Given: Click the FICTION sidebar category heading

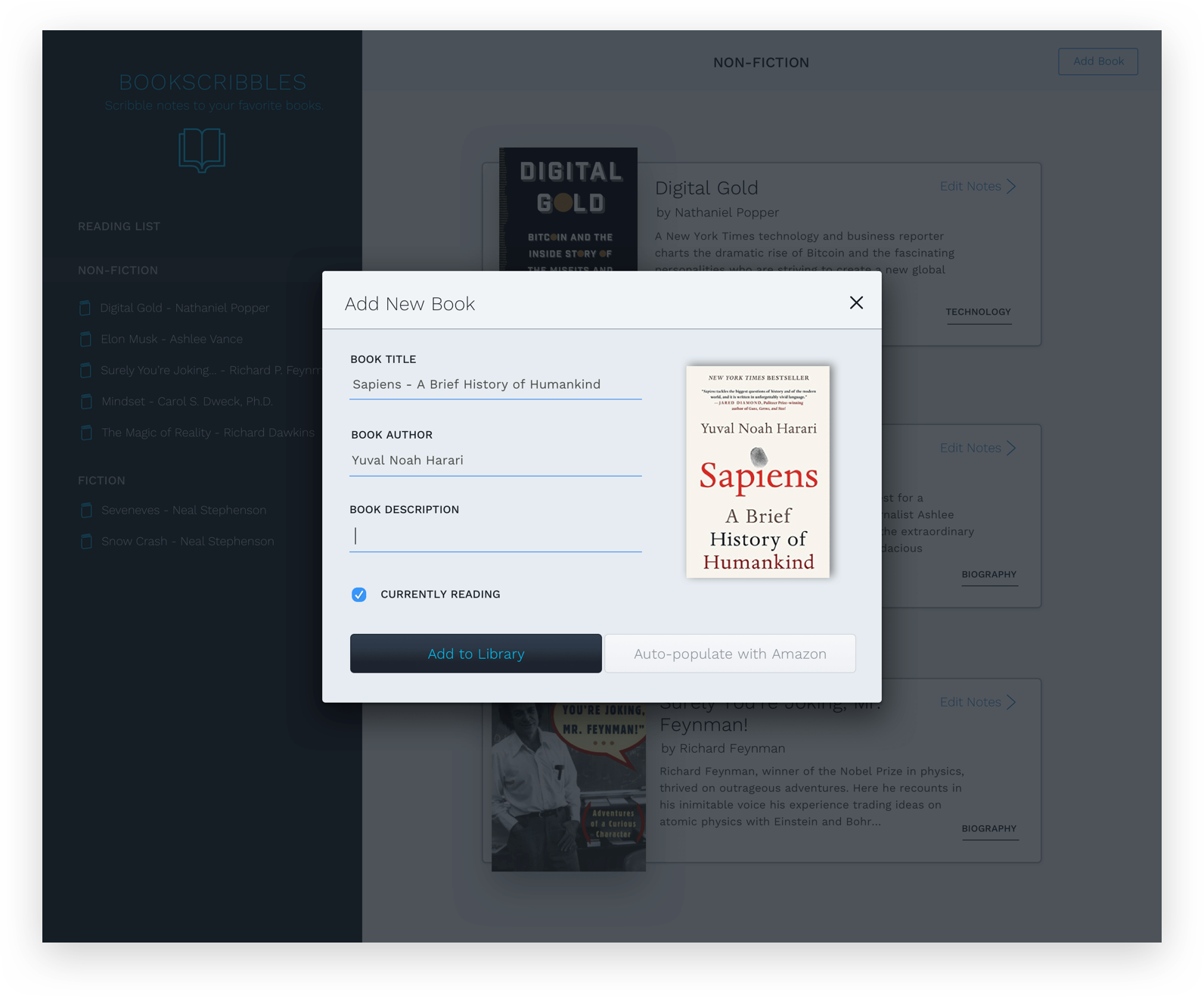Looking at the screenshot, I should click(101, 480).
